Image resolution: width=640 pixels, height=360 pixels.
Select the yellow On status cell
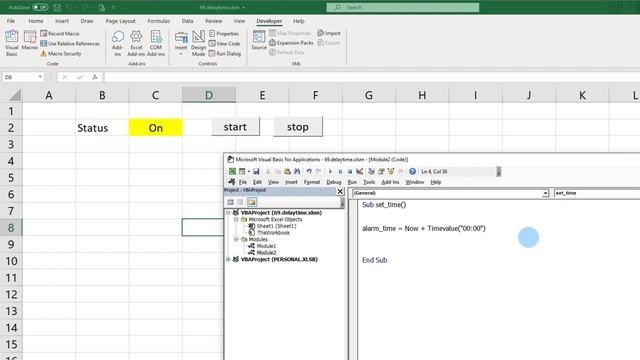(x=156, y=128)
